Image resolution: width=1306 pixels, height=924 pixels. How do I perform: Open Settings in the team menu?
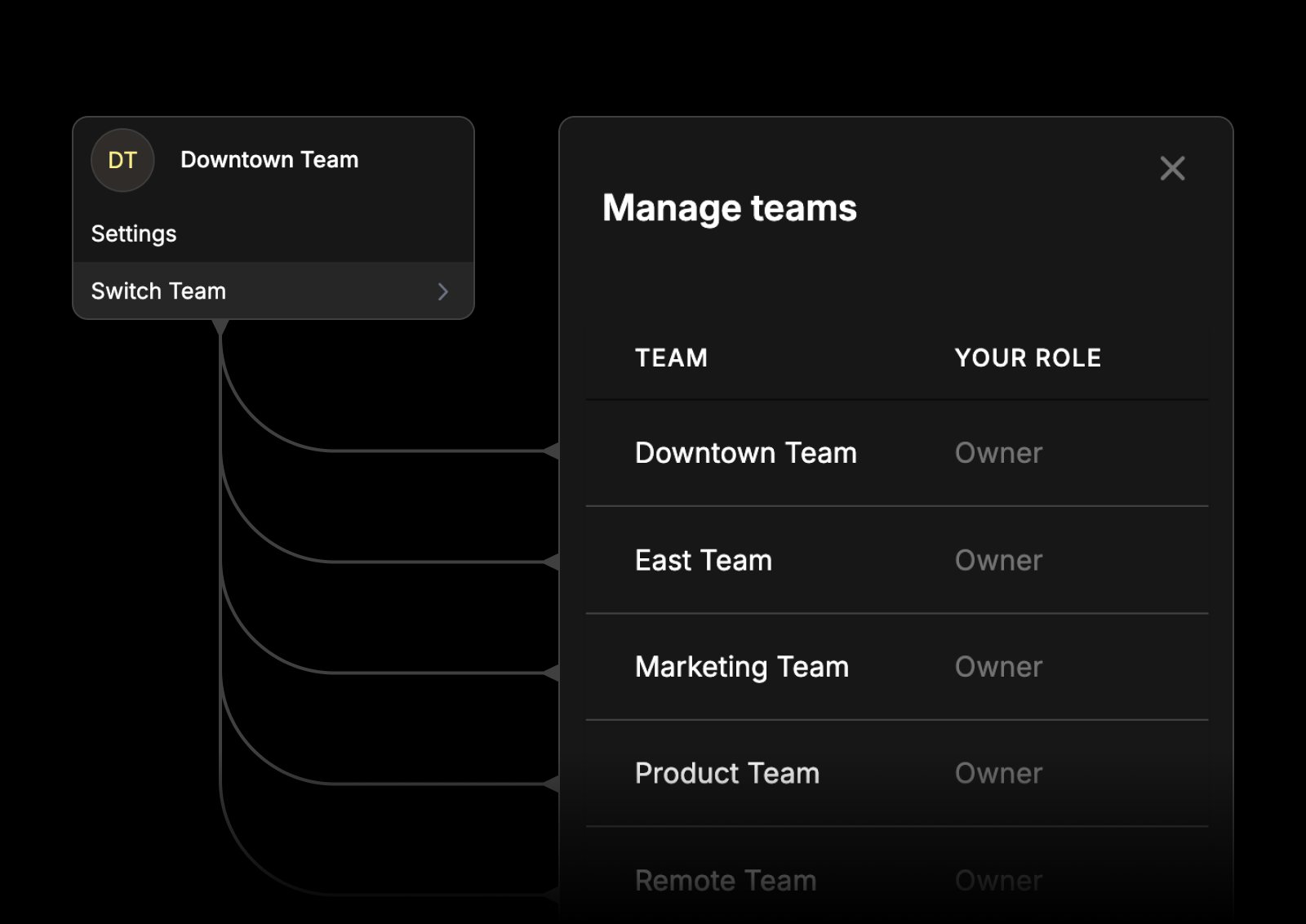tap(134, 234)
